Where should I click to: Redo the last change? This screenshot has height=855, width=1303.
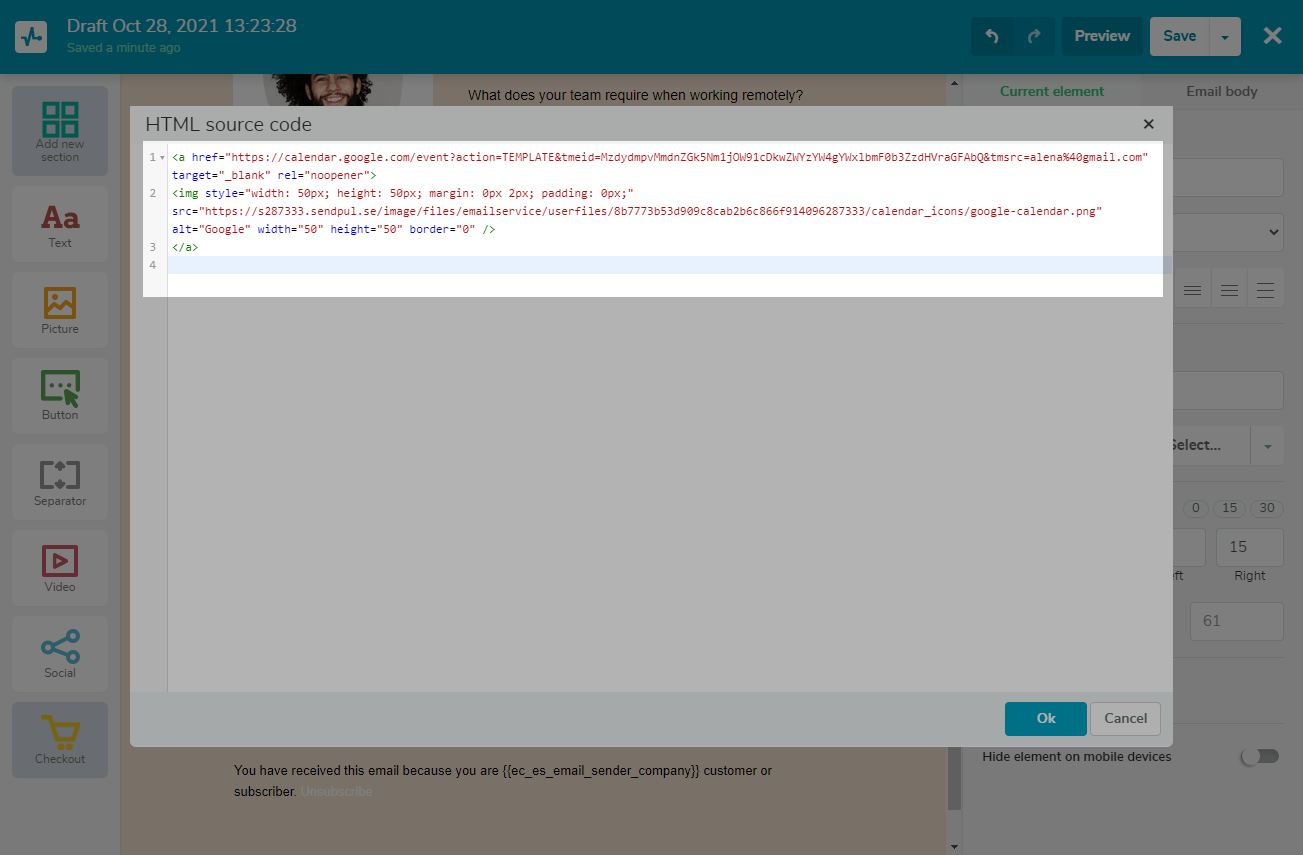point(1034,36)
